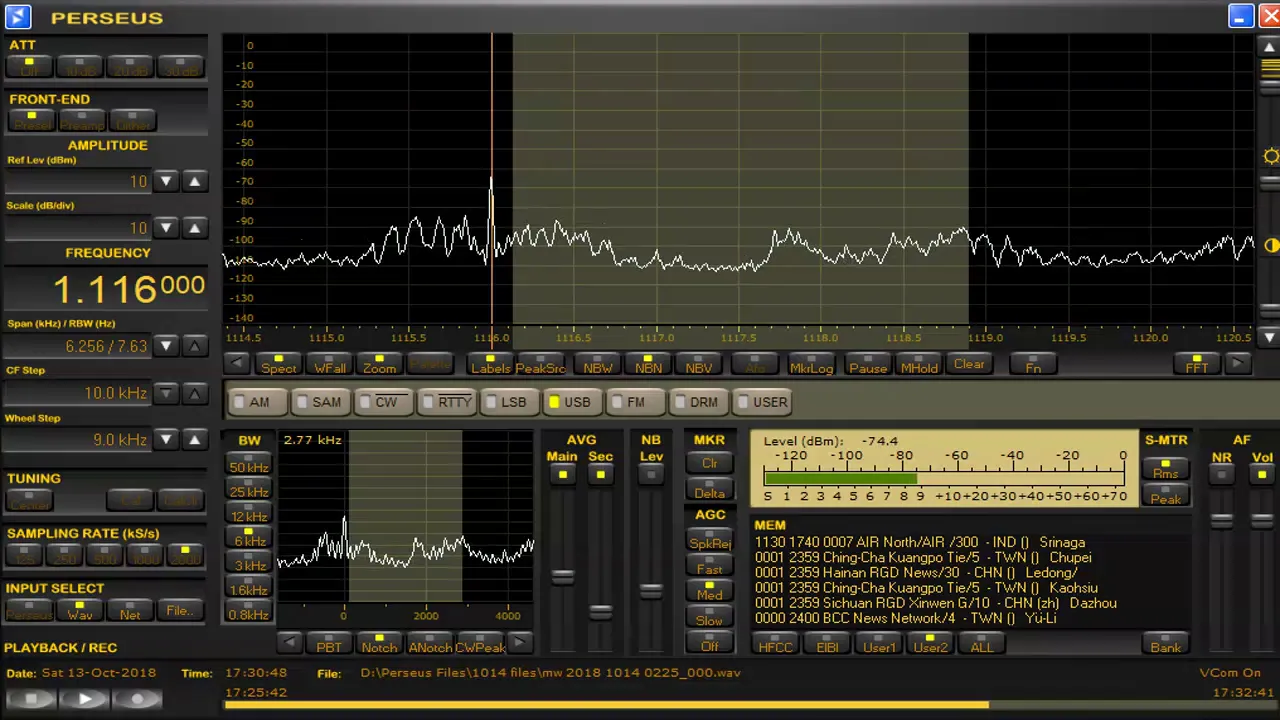This screenshot has height=720, width=1280.
Task: Enable the NBV noise blanker
Action: click(x=698, y=364)
